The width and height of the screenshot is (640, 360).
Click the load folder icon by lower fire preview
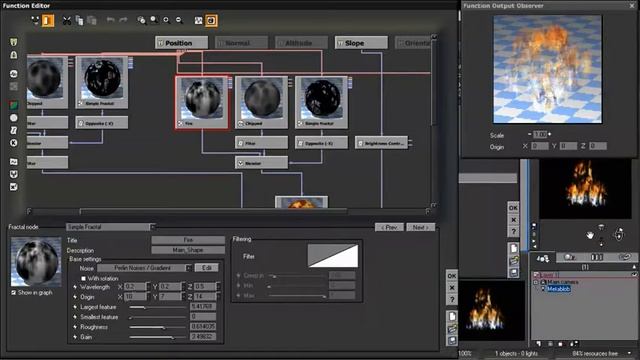click(x=452, y=329)
